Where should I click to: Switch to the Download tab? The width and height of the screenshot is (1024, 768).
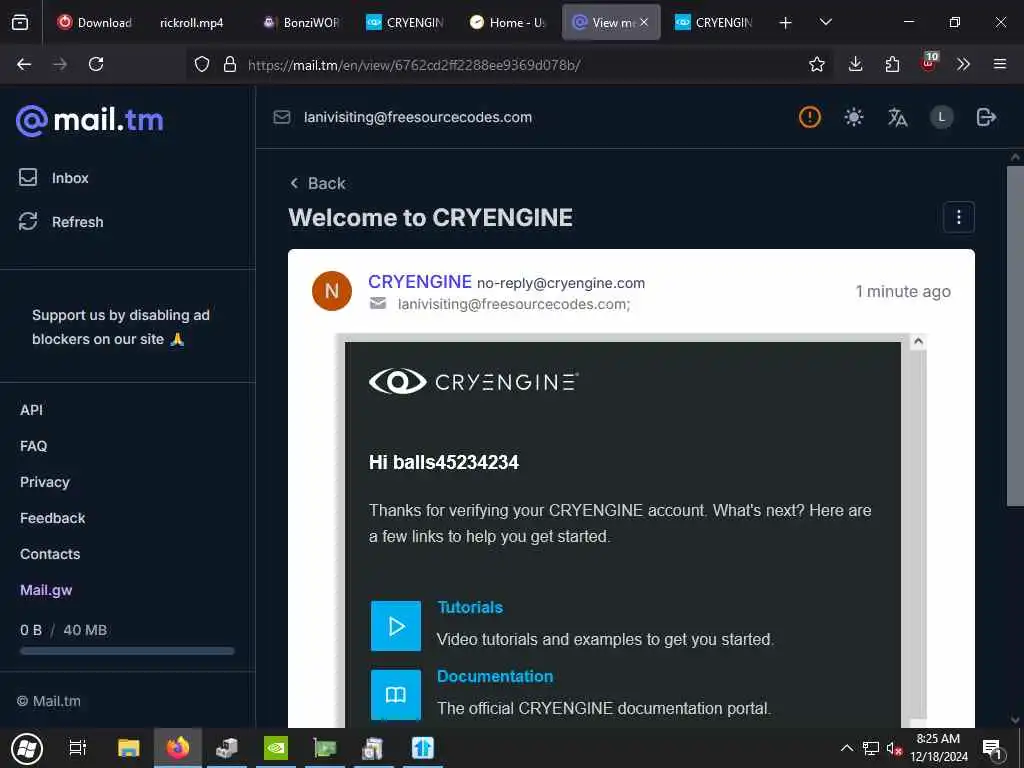point(95,22)
